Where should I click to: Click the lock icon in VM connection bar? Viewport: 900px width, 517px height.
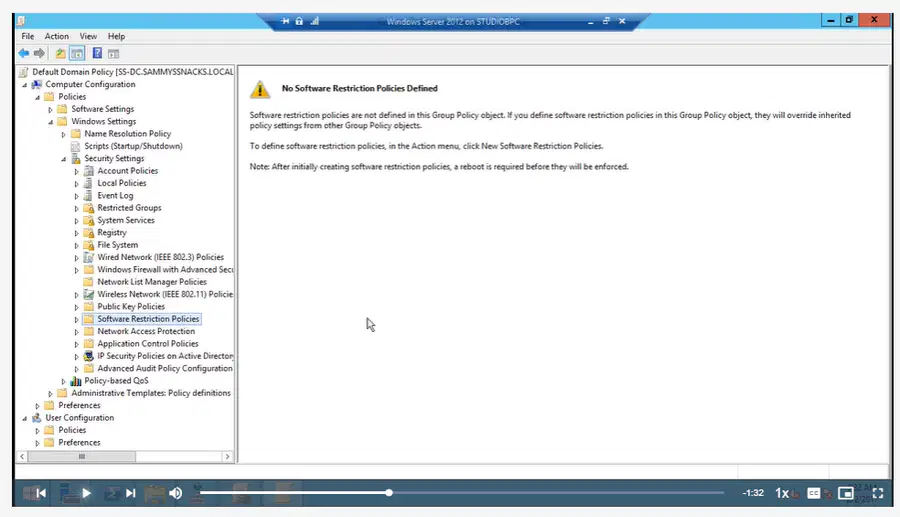click(299, 21)
